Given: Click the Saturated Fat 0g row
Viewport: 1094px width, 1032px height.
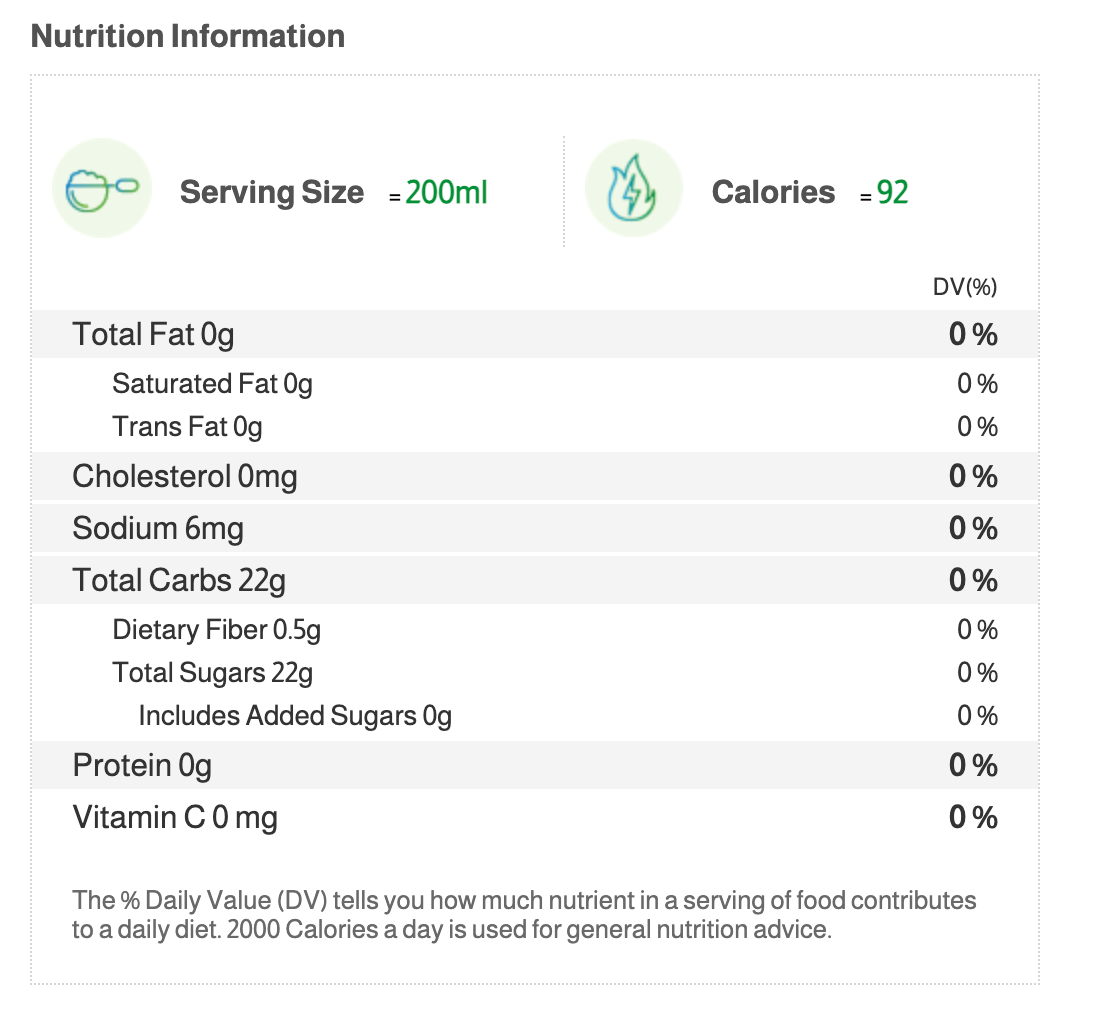Looking at the screenshot, I should pyautogui.click(x=212, y=384).
